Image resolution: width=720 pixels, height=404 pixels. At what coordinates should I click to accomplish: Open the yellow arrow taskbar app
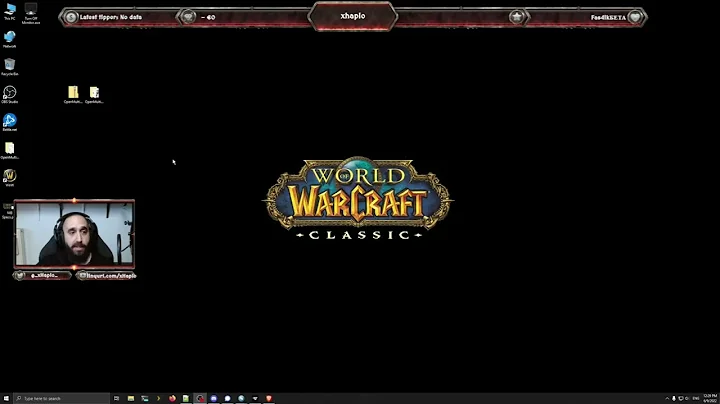click(x=158, y=398)
